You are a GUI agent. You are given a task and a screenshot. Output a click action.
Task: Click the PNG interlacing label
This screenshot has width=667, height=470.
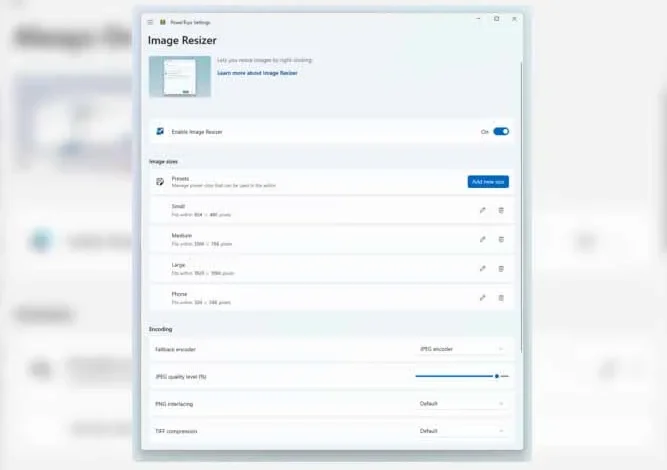(x=174, y=404)
